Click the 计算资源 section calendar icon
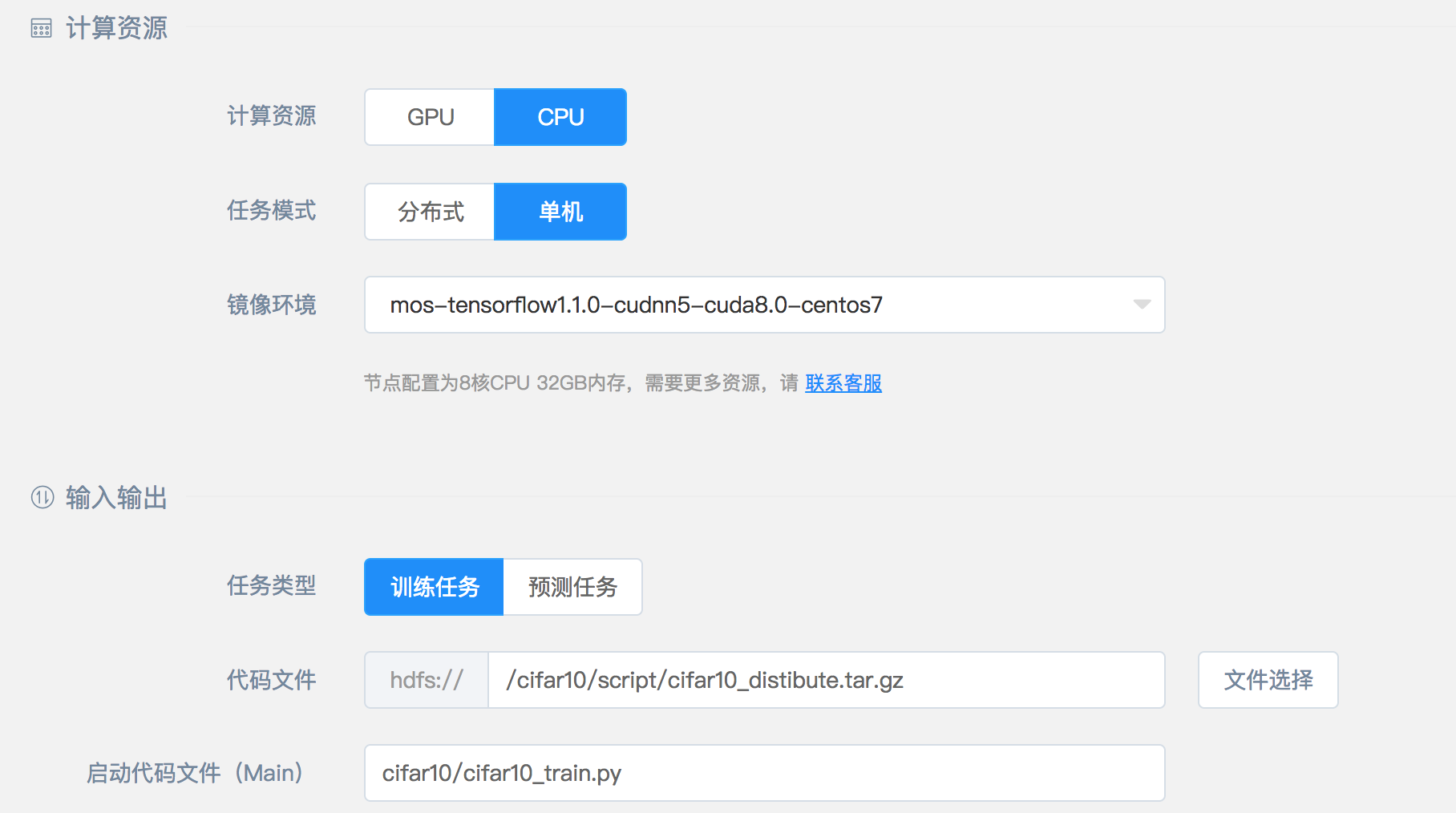This screenshot has width=1456, height=813. (x=42, y=29)
